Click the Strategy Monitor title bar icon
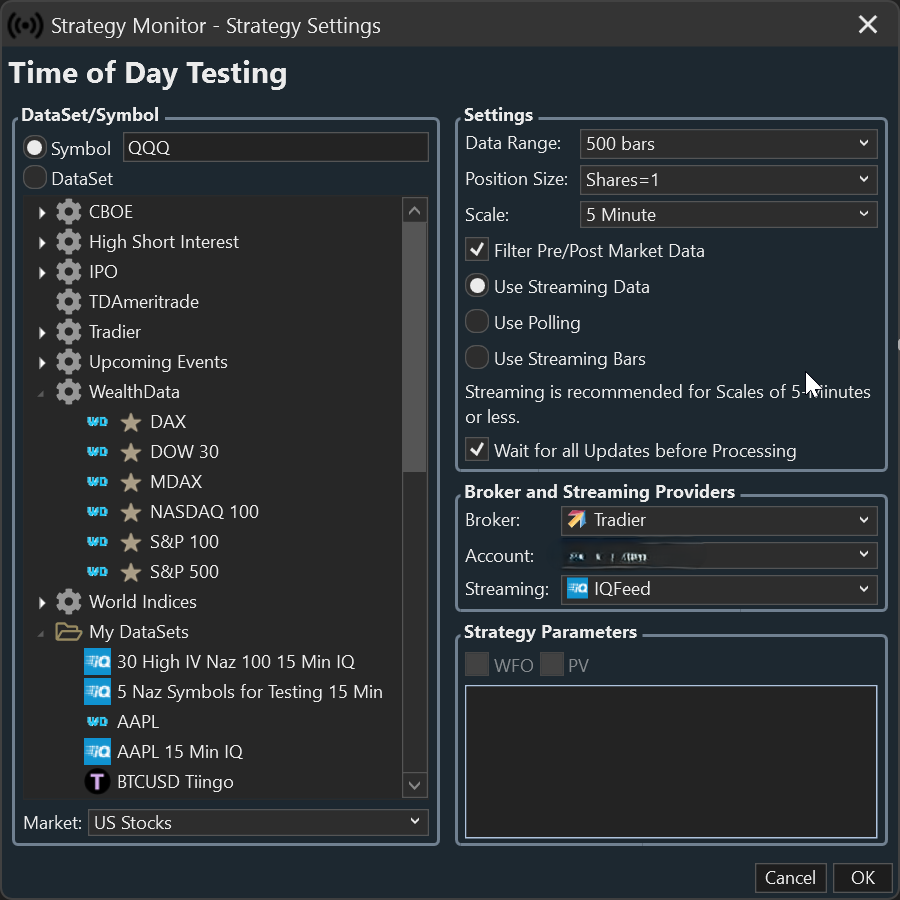The image size is (900, 900). 25,26
